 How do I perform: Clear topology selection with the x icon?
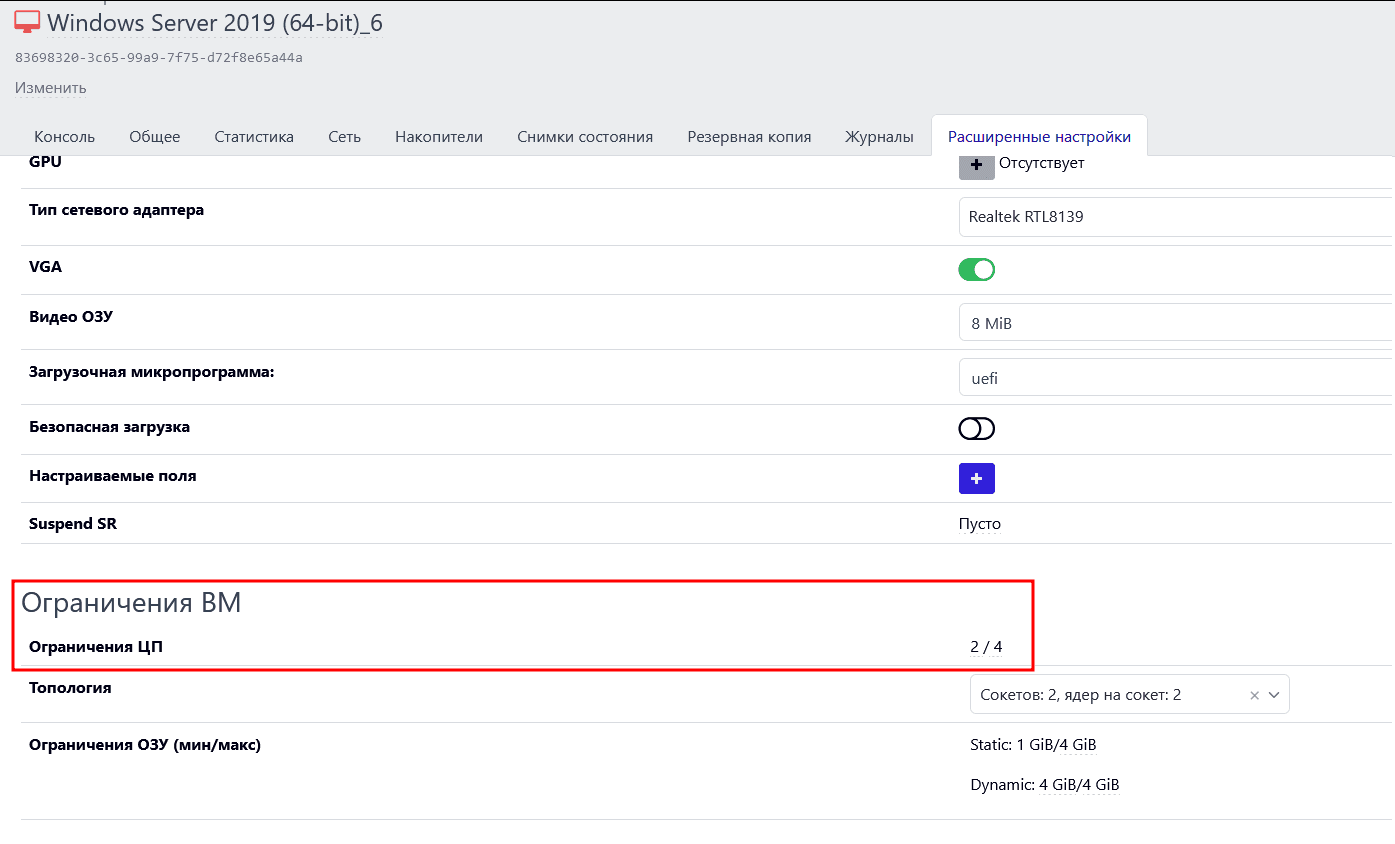(1254, 695)
